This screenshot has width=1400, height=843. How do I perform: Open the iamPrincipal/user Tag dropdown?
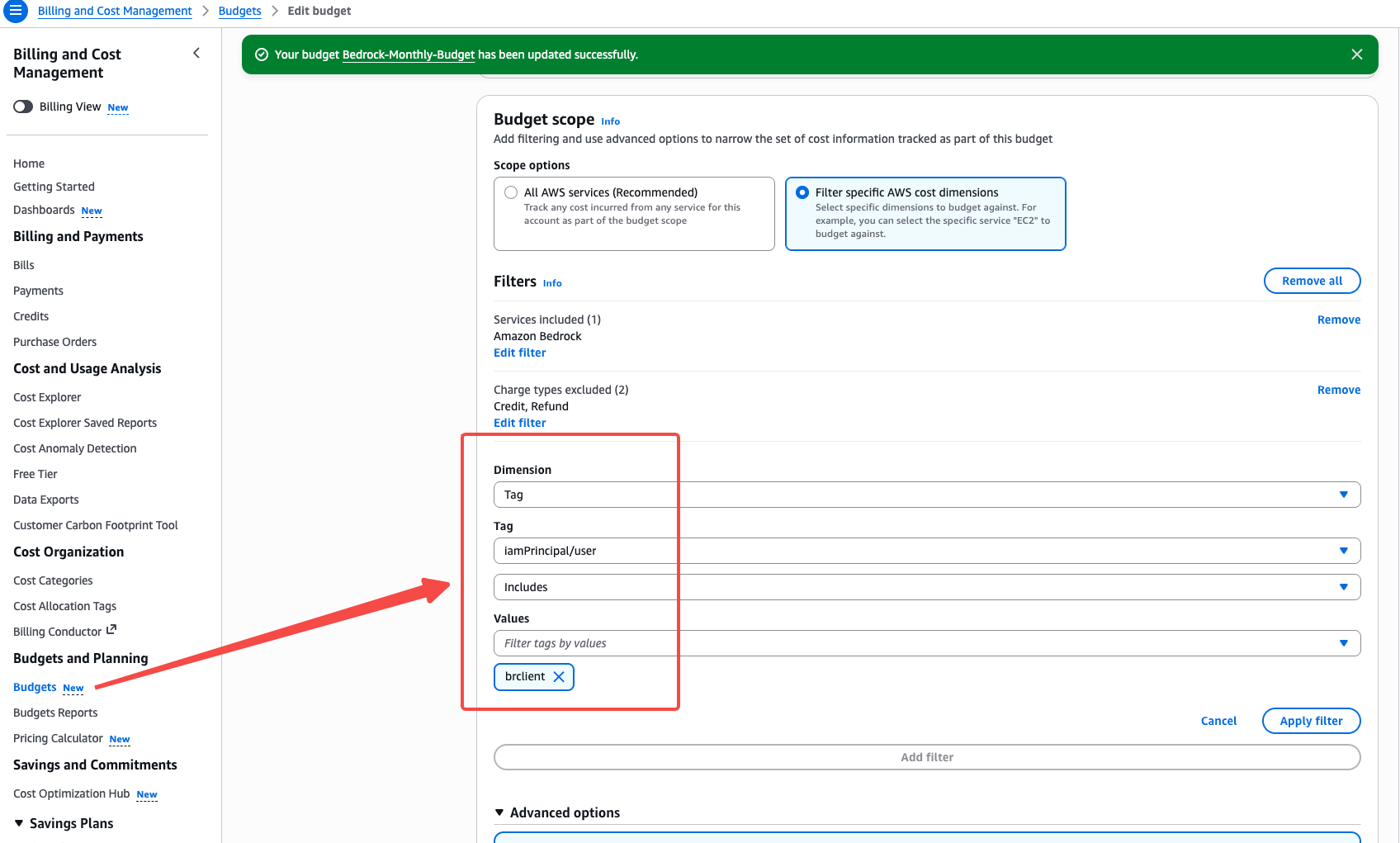click(927, 551)
